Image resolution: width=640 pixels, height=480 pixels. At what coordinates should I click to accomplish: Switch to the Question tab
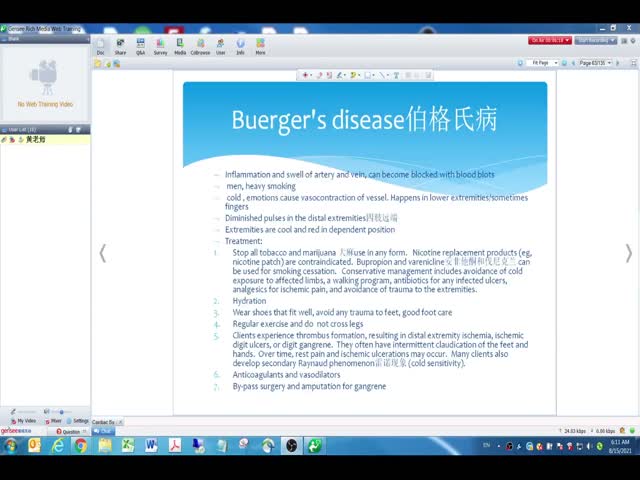point(68,431)
